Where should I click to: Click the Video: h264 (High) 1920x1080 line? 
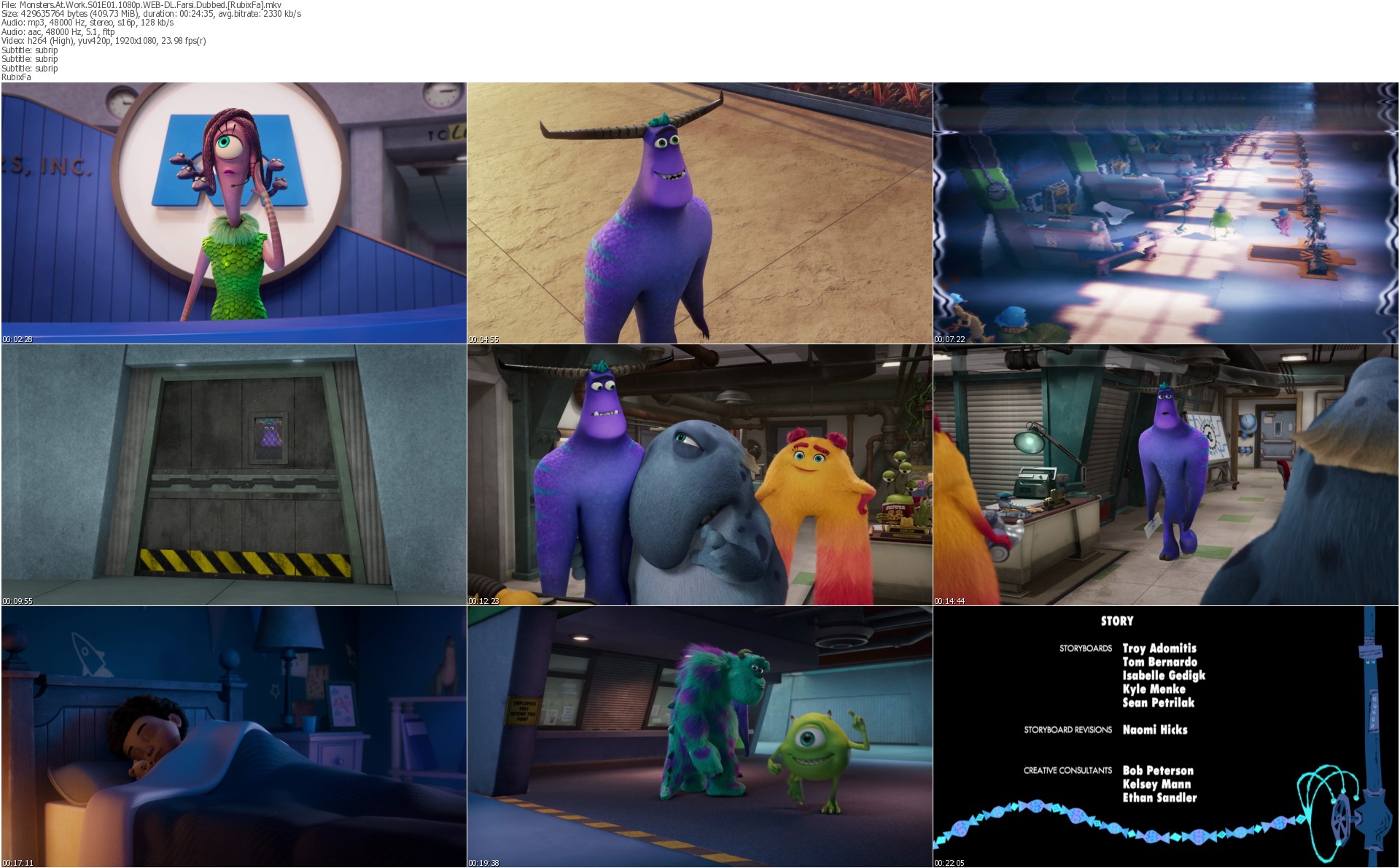coord(104,41)
